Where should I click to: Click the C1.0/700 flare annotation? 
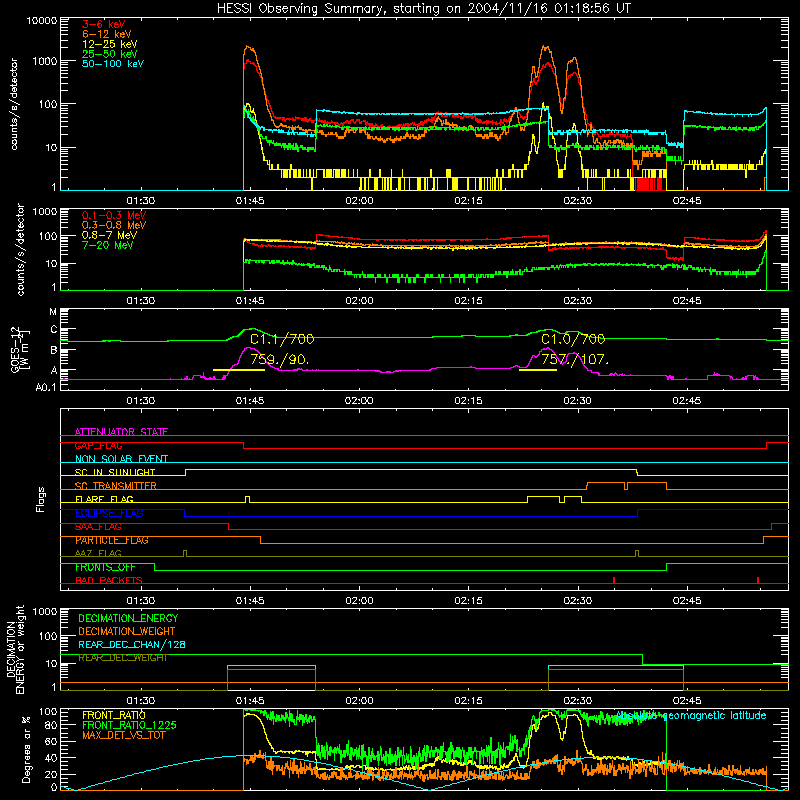pos(573,339)
